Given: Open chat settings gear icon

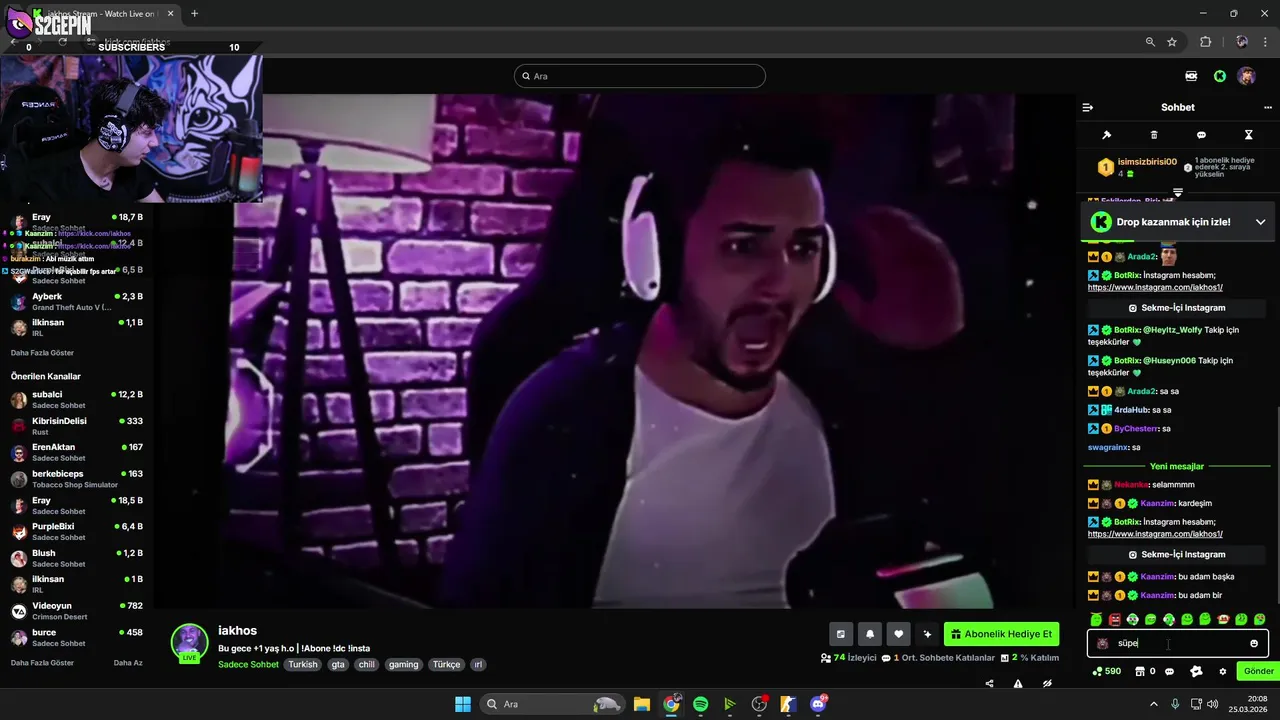Looking at the screenshot, I should click(x=1222, y=671).
